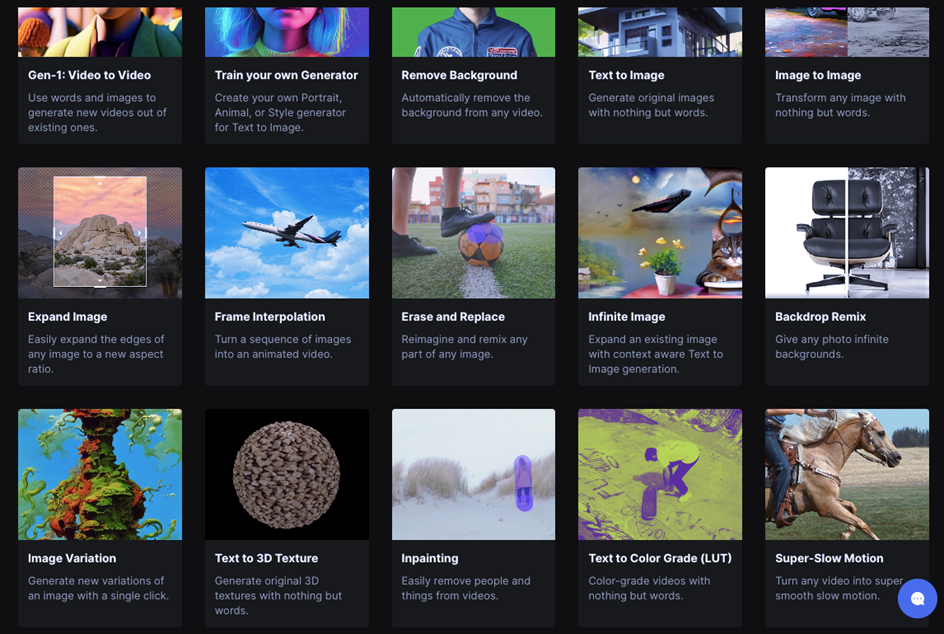The image size is (944, 634).
Task: Click 'Use words and images to generate' description
Action: (97, 113)
